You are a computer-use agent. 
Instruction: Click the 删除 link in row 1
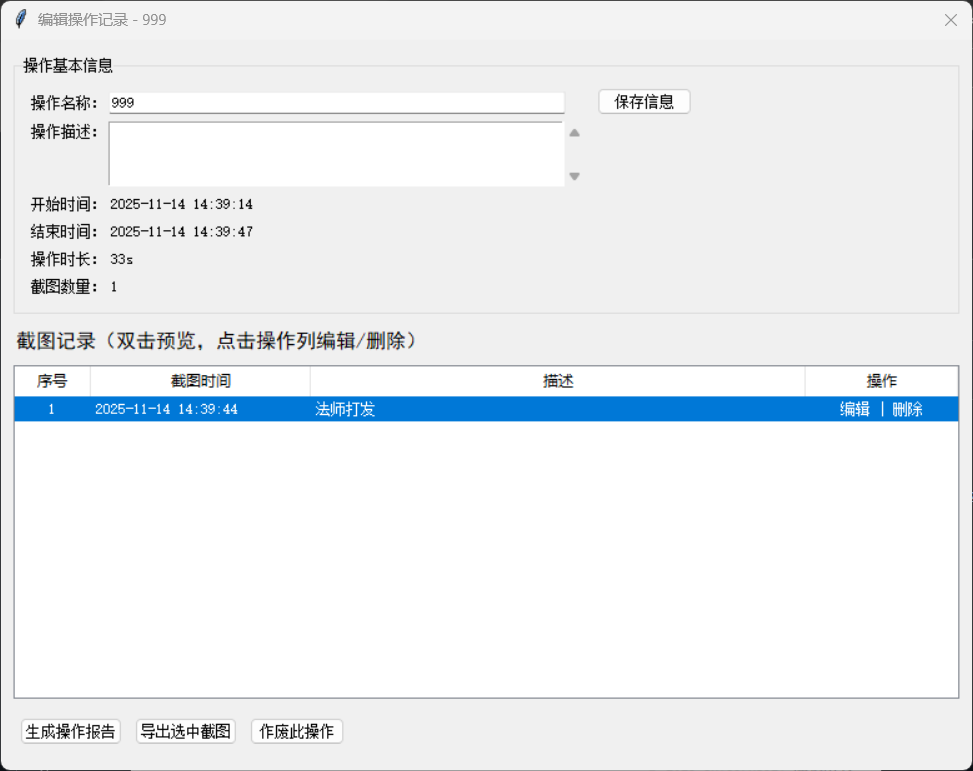click(907, 409)
